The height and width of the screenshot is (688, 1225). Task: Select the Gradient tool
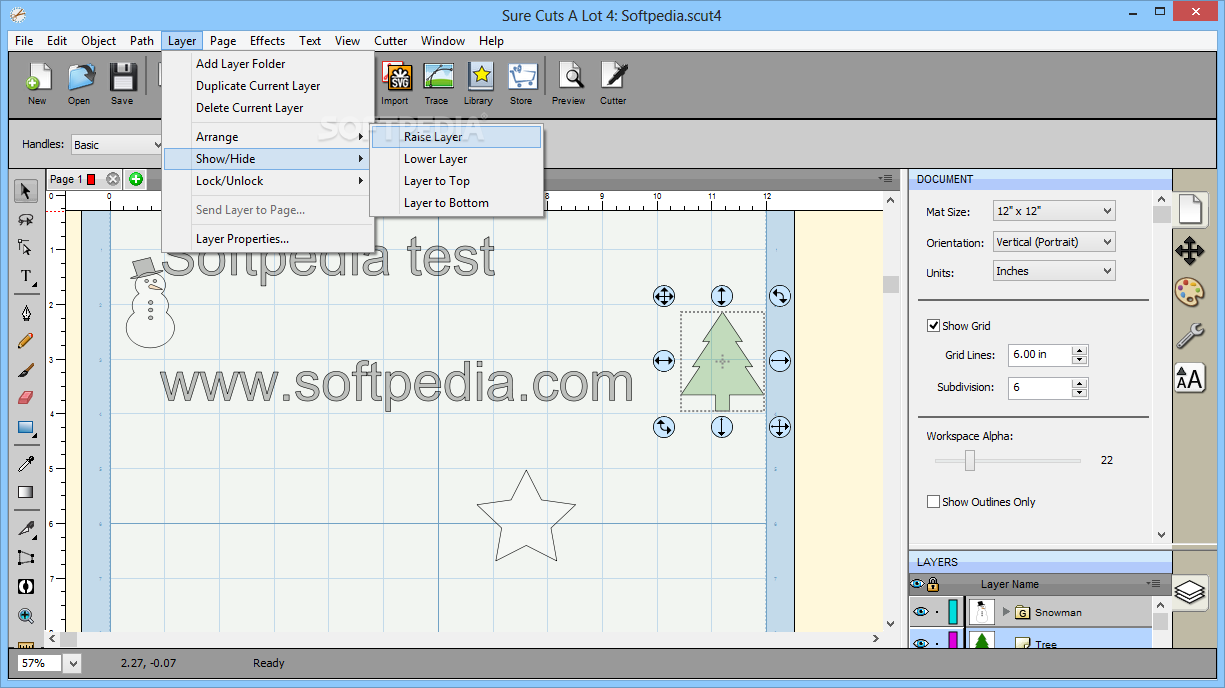(26, 491)
